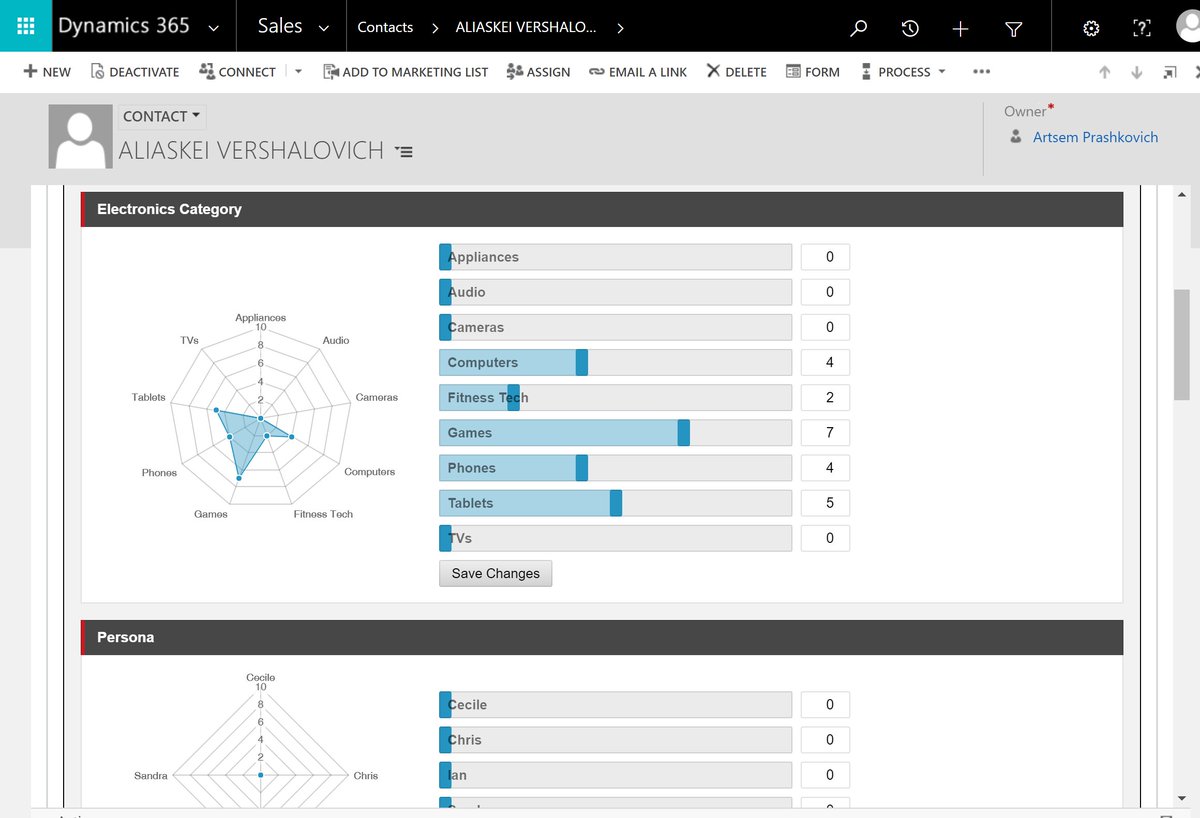Click the next record down arrow
The height and width of the screenshot is (818, 1200).
tap(1137, 72)
